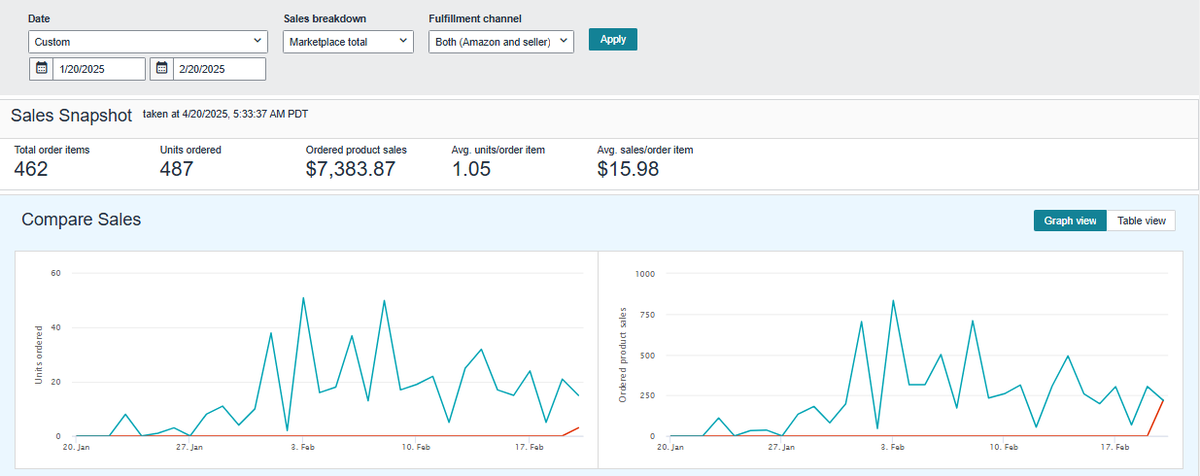This screenshot has height=476, width=1200.
Task: Open the Fulfillment channel dropdown
Action: tap(501, 41)
